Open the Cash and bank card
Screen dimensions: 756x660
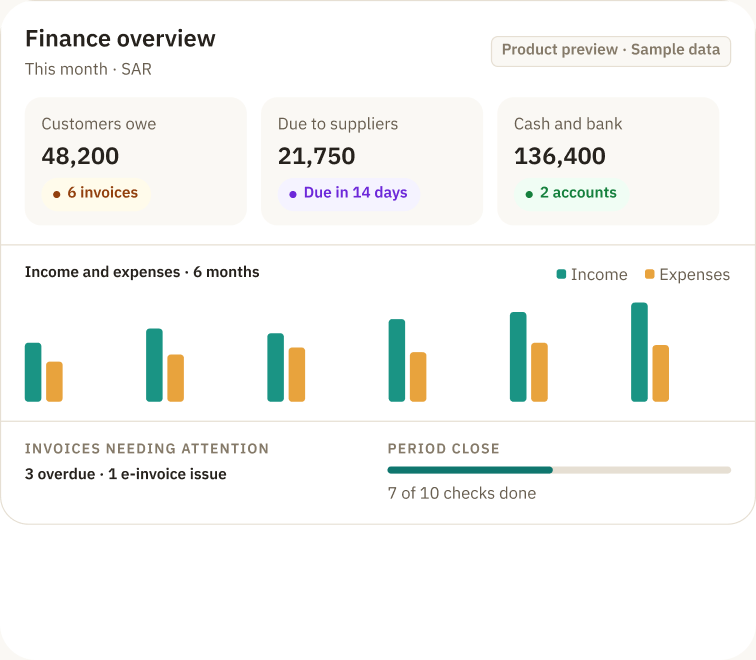[x=608, y=161]
